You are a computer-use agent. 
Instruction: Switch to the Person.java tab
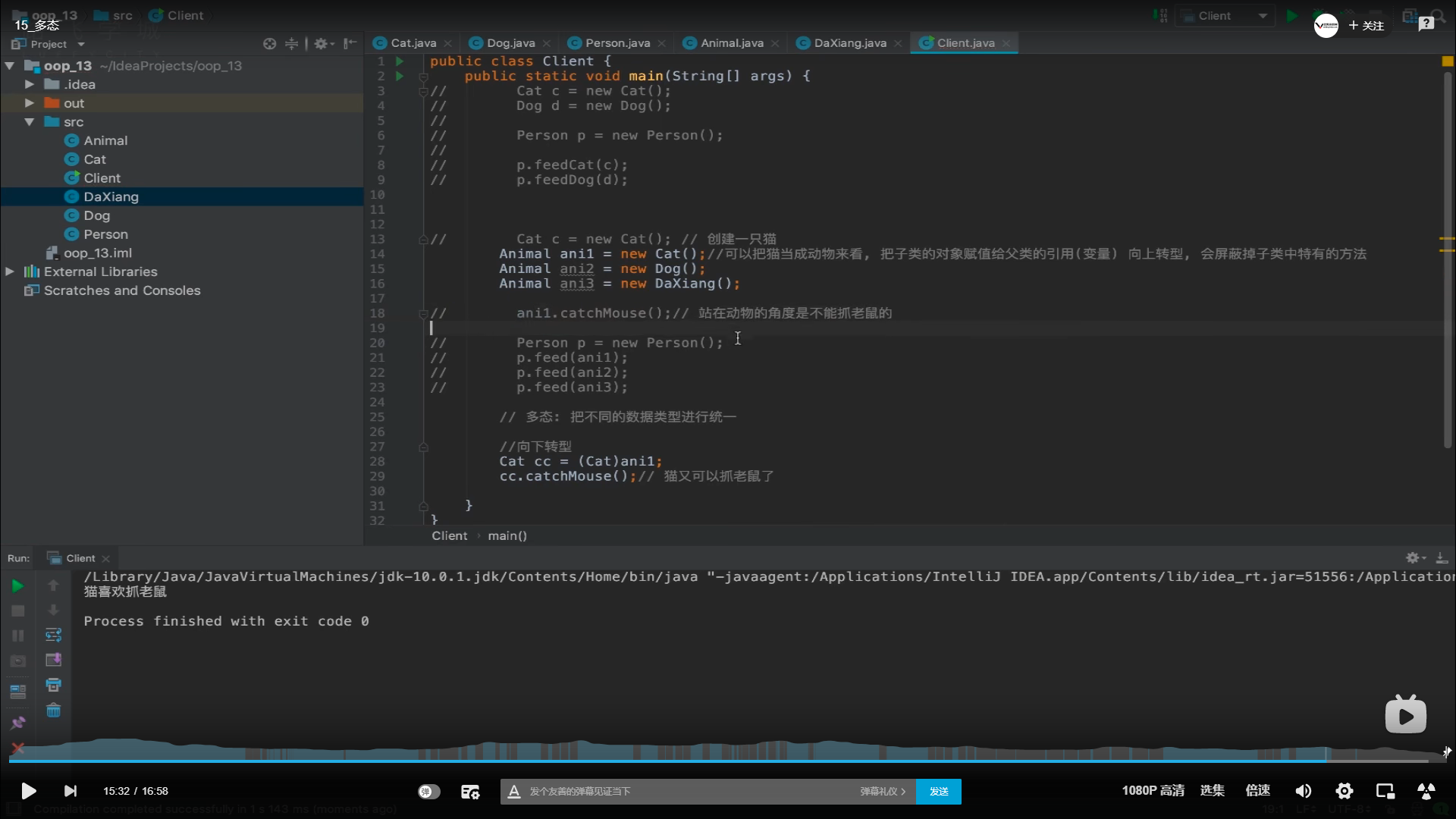(x=617, y=43)
